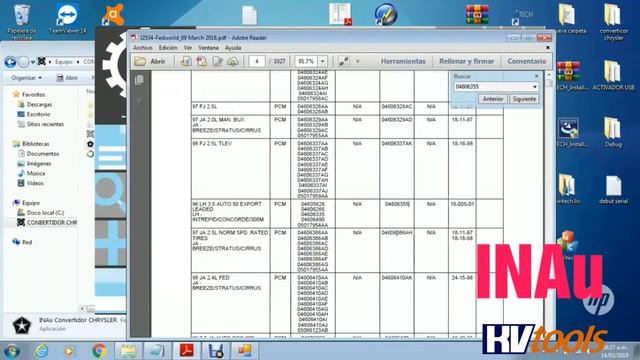
Task: Click the WinRAR archive icon on top desktop row
Action: (x=477, y=15)
